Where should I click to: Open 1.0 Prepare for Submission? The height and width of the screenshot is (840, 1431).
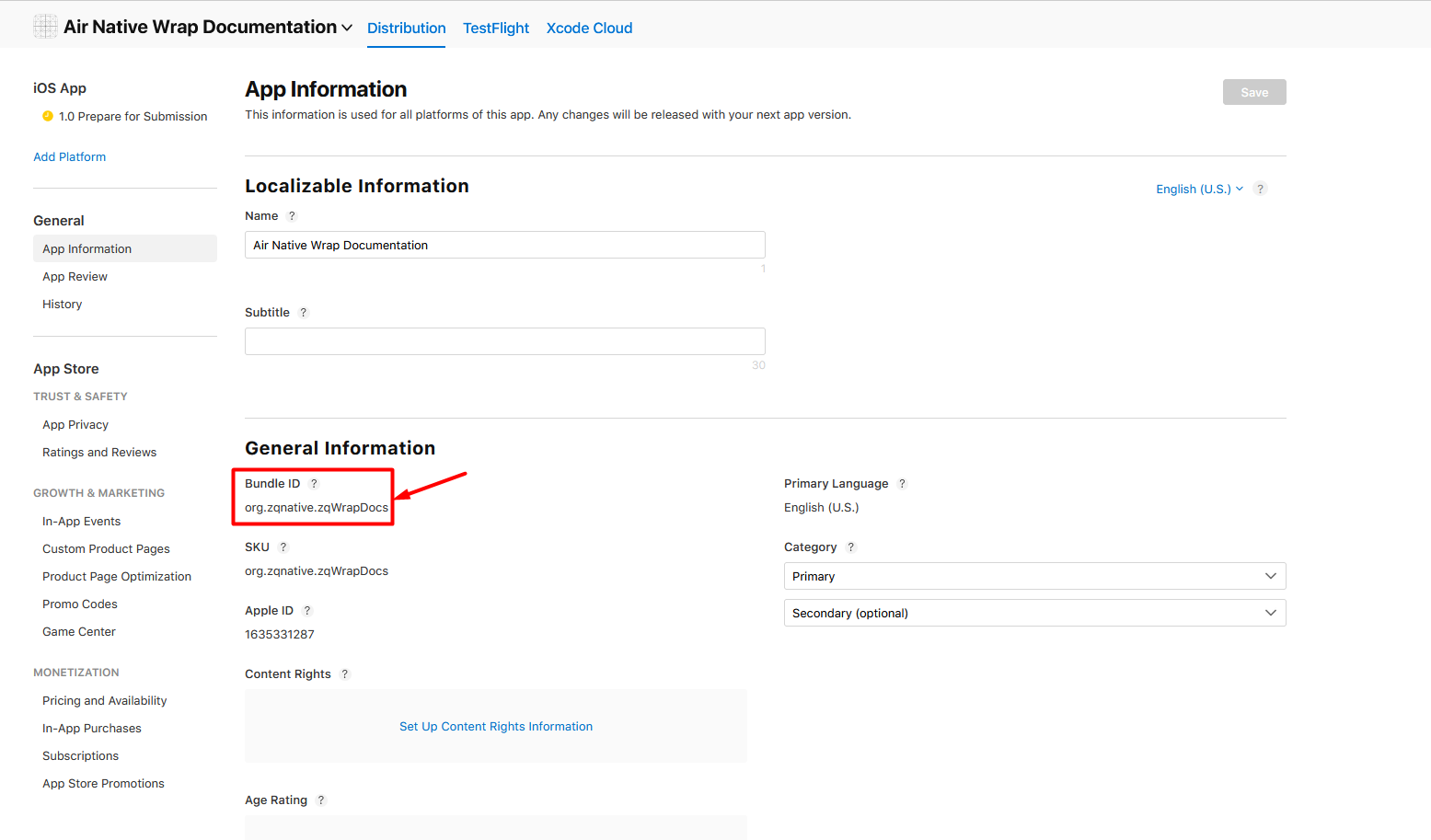coord(133,117)
